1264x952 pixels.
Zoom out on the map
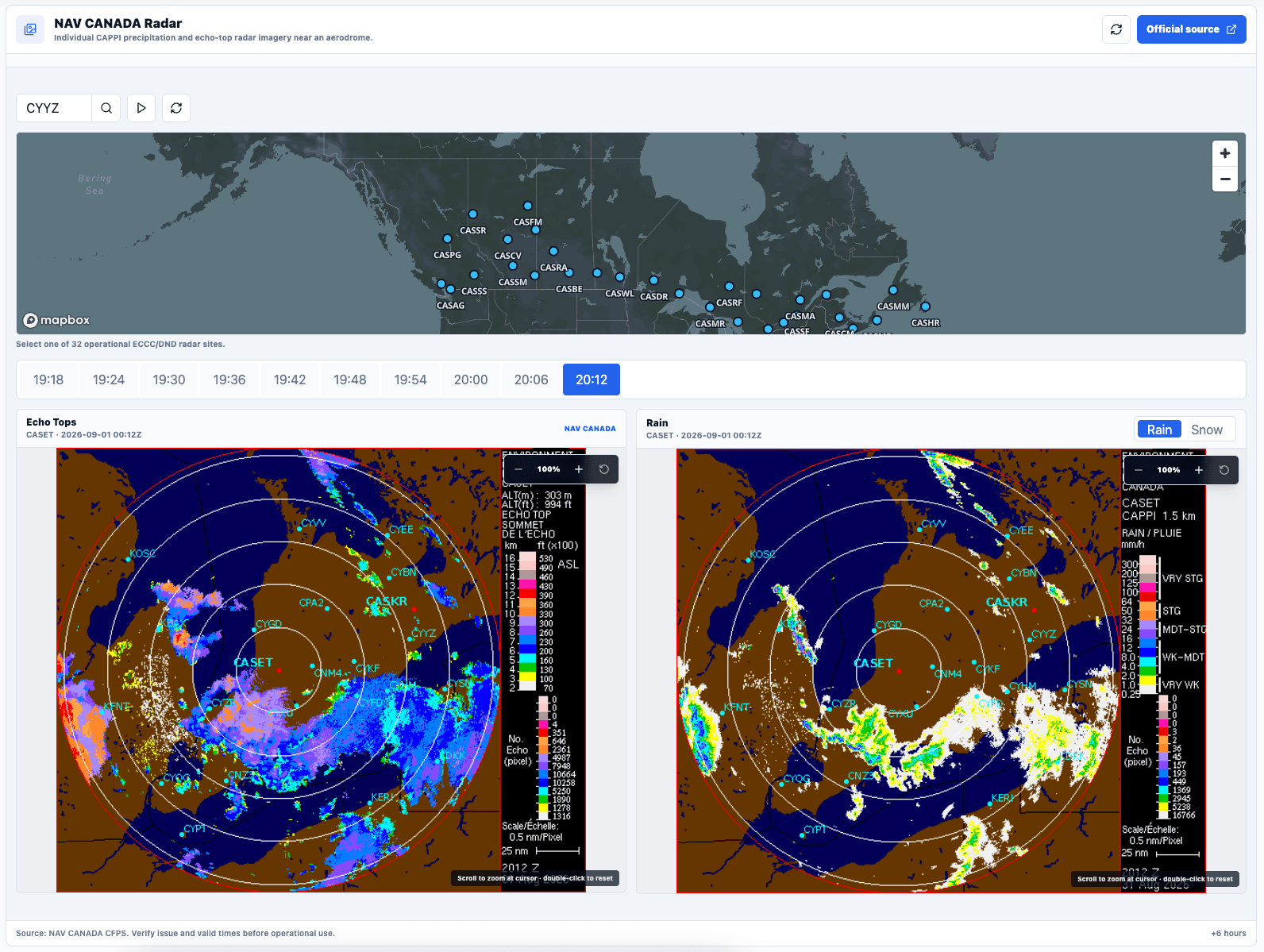coord(1225,179)
